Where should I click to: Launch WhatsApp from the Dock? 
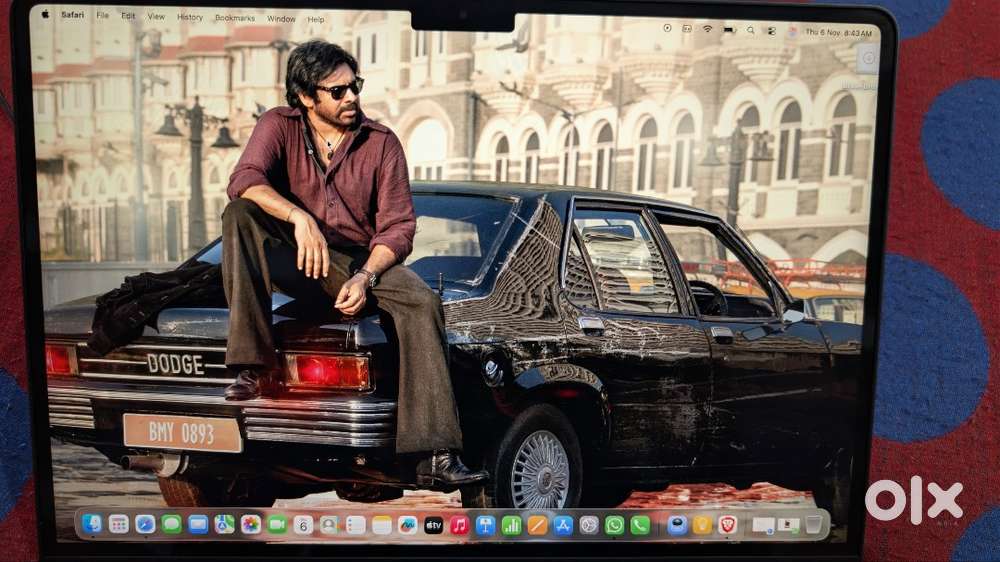(614, 525)
